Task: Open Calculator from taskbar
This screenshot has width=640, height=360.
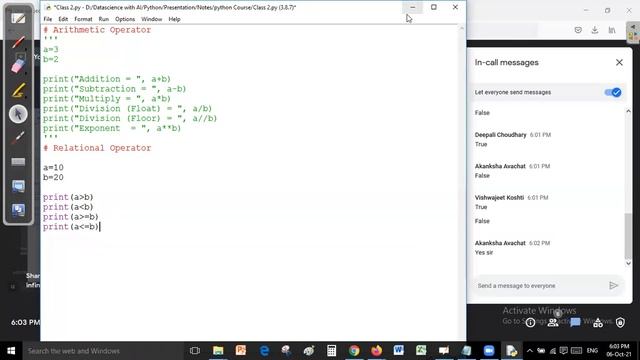Action: coord(331,351)
